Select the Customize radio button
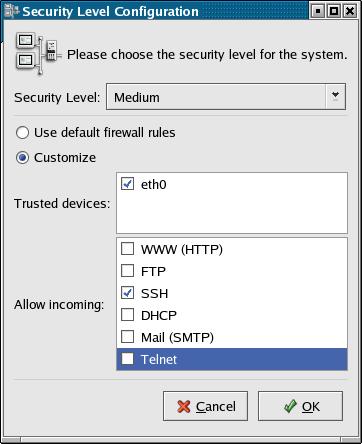362x444 pixels. tap(23, 158)
